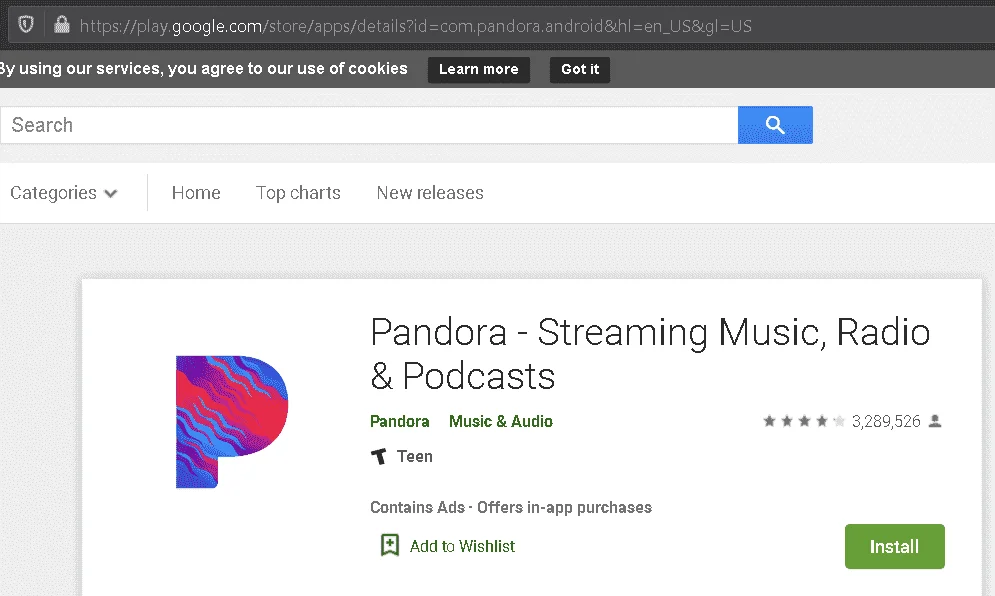995x596 pixels.
Task: Click the chevron next to Categories
Action: point(110,194)
